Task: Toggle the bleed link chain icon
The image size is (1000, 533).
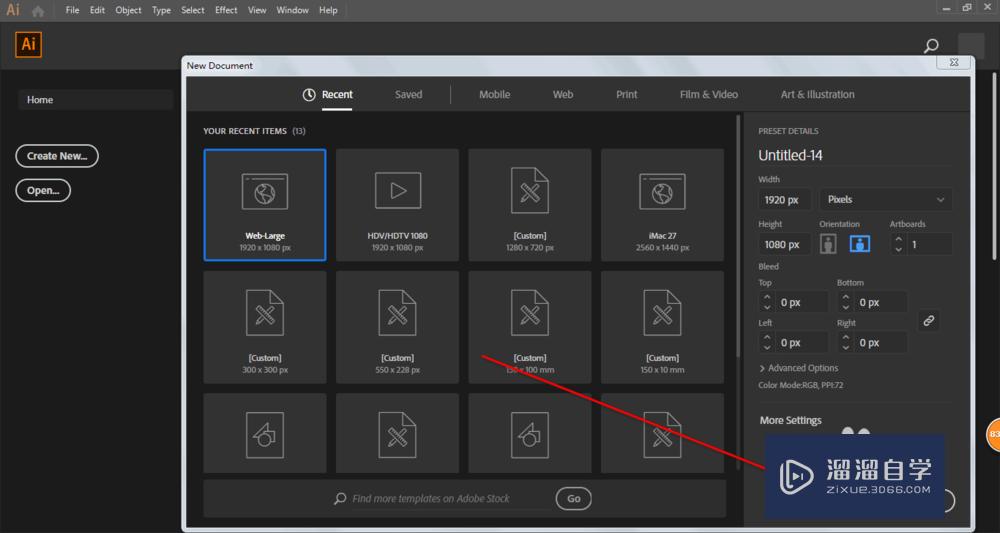Action: [929, 321]
